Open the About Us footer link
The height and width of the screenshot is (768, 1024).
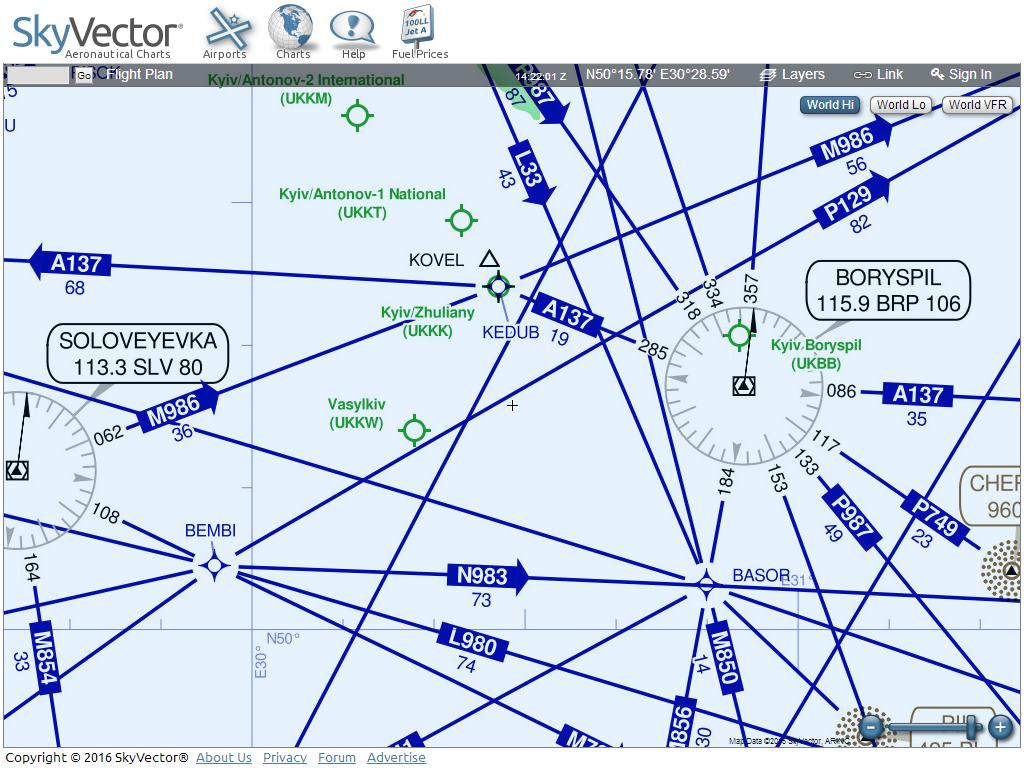224,758
